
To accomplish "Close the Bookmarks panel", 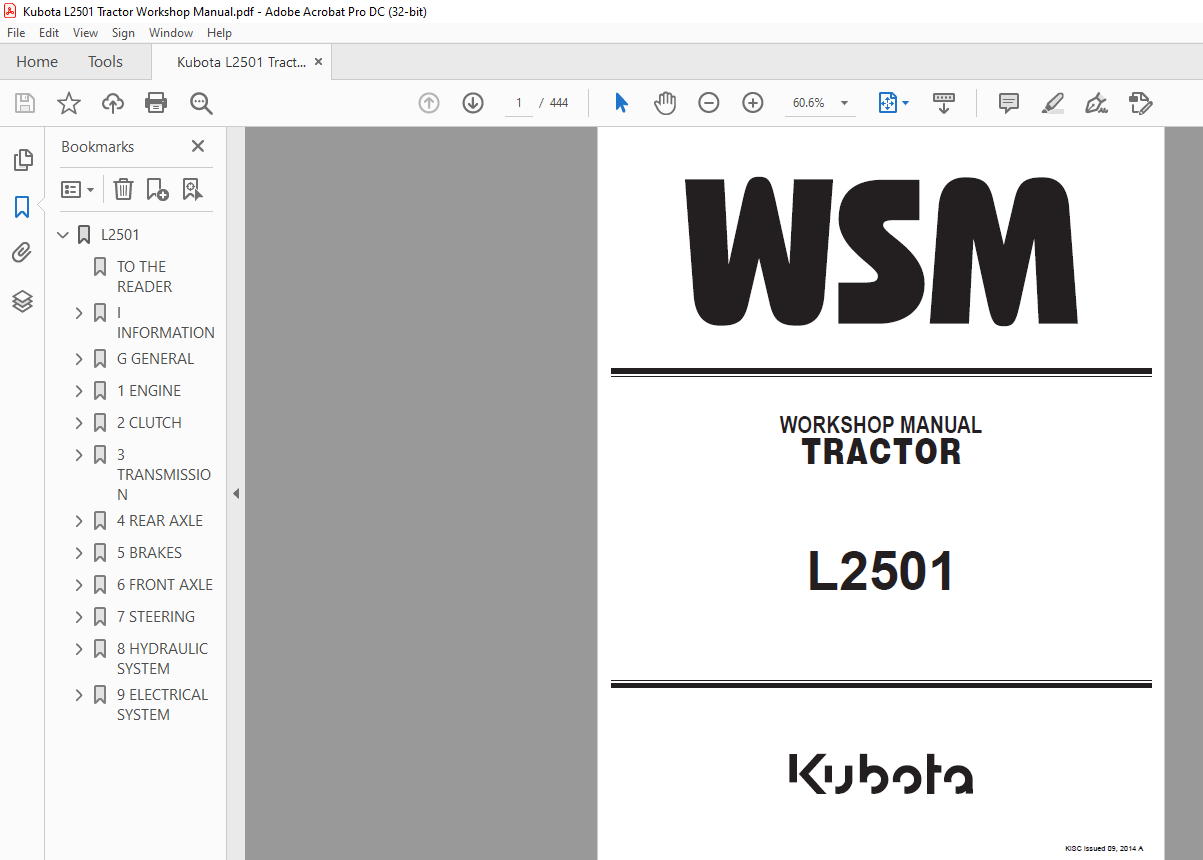I will [198, 147].
